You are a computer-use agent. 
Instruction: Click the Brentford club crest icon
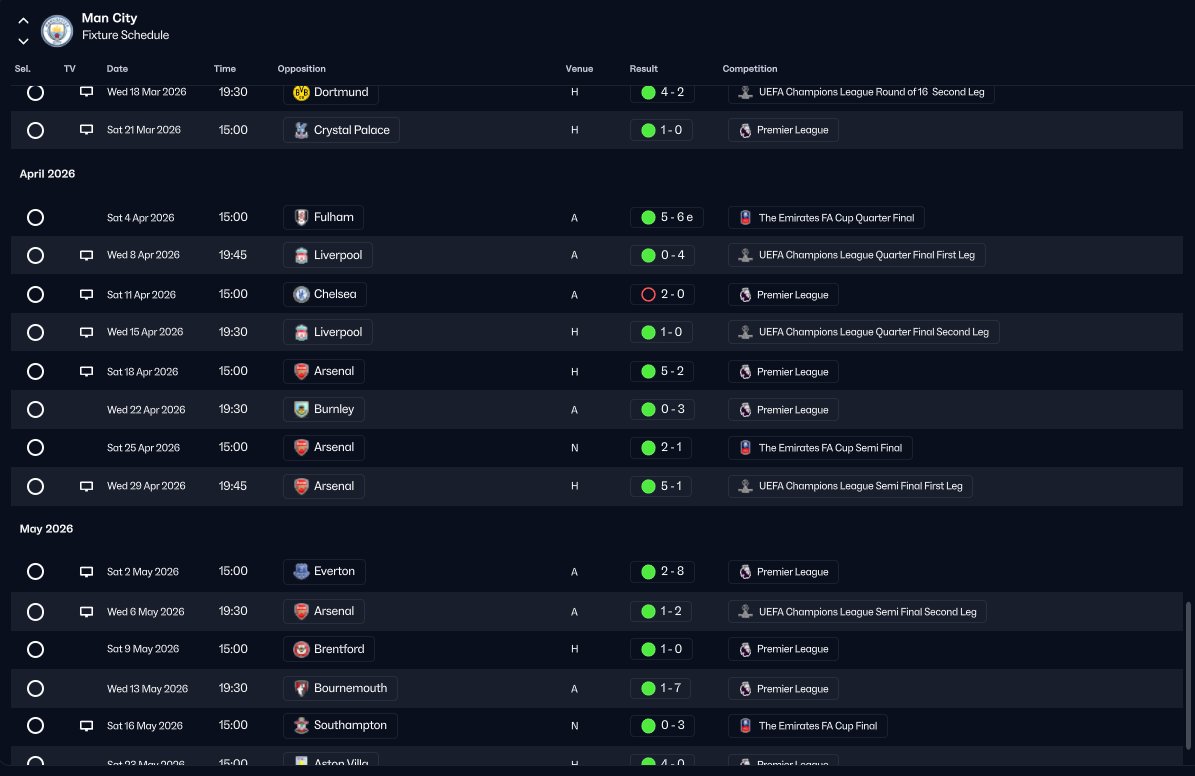[x=301, y=649]
